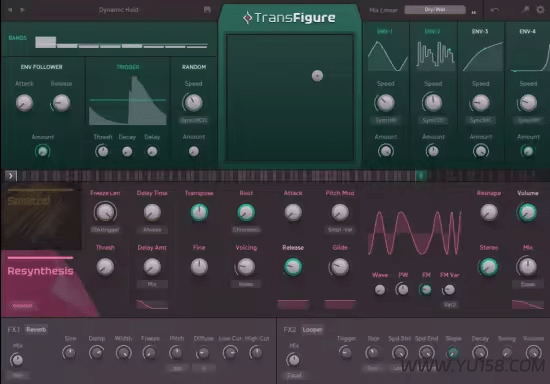The image size is (550, 384).
Task: Open the FX2 Looper effect selector
Action: coord(312,330)
